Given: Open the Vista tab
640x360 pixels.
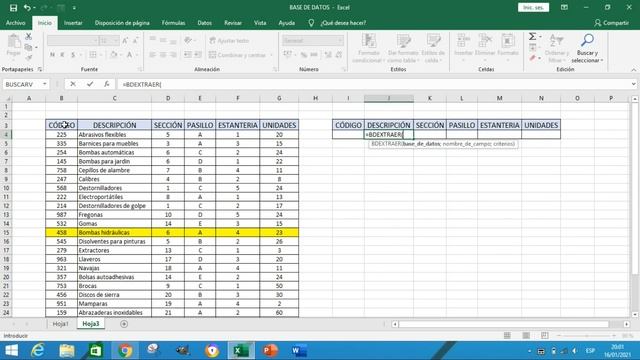Looking at the screenshot, I should [260, 23].
